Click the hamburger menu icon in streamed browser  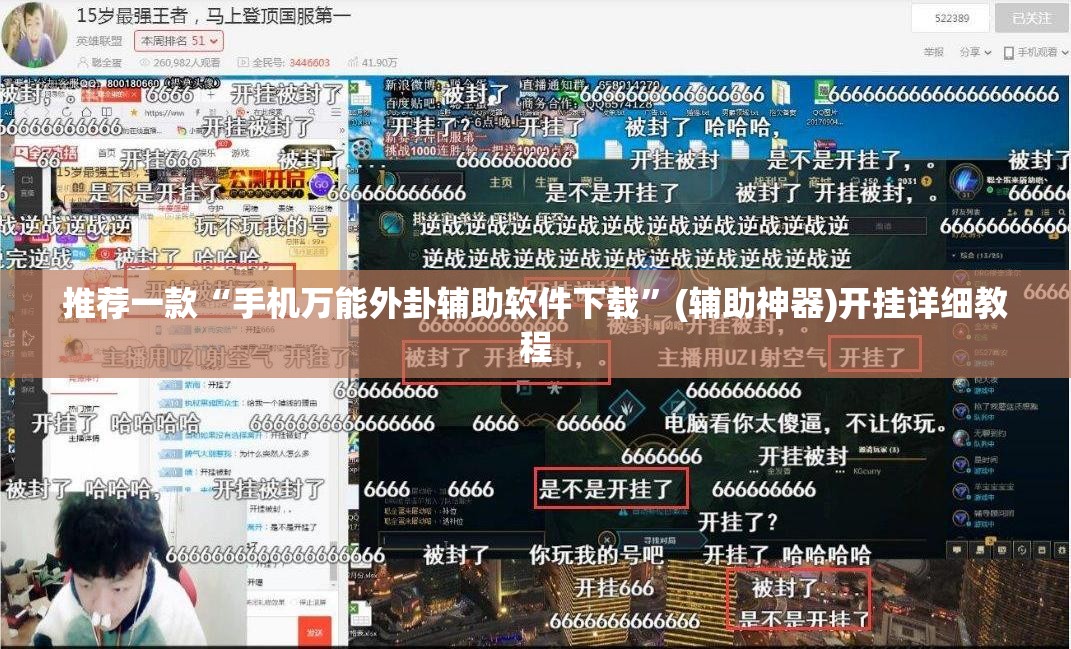(x=335, y=112)
